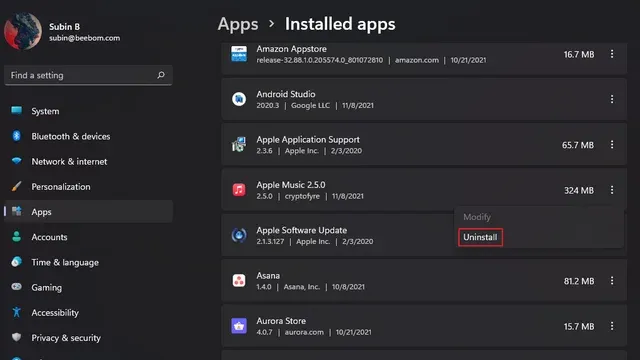This screenshot has height=360, width=640.
Task: Click the 324 MB size value
Action: (579, 190)
